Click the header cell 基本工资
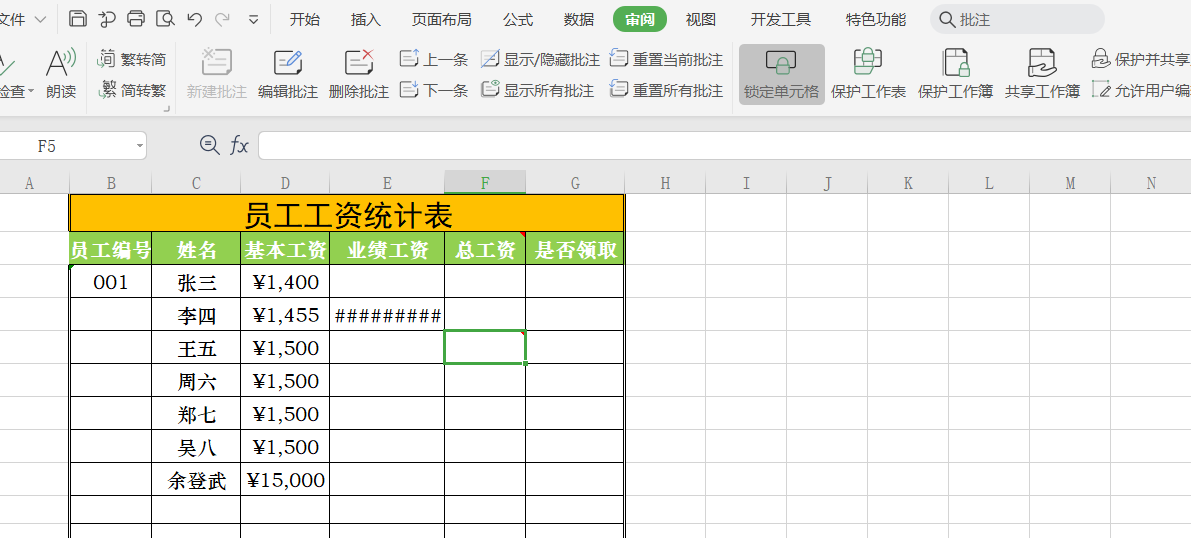 285,248
